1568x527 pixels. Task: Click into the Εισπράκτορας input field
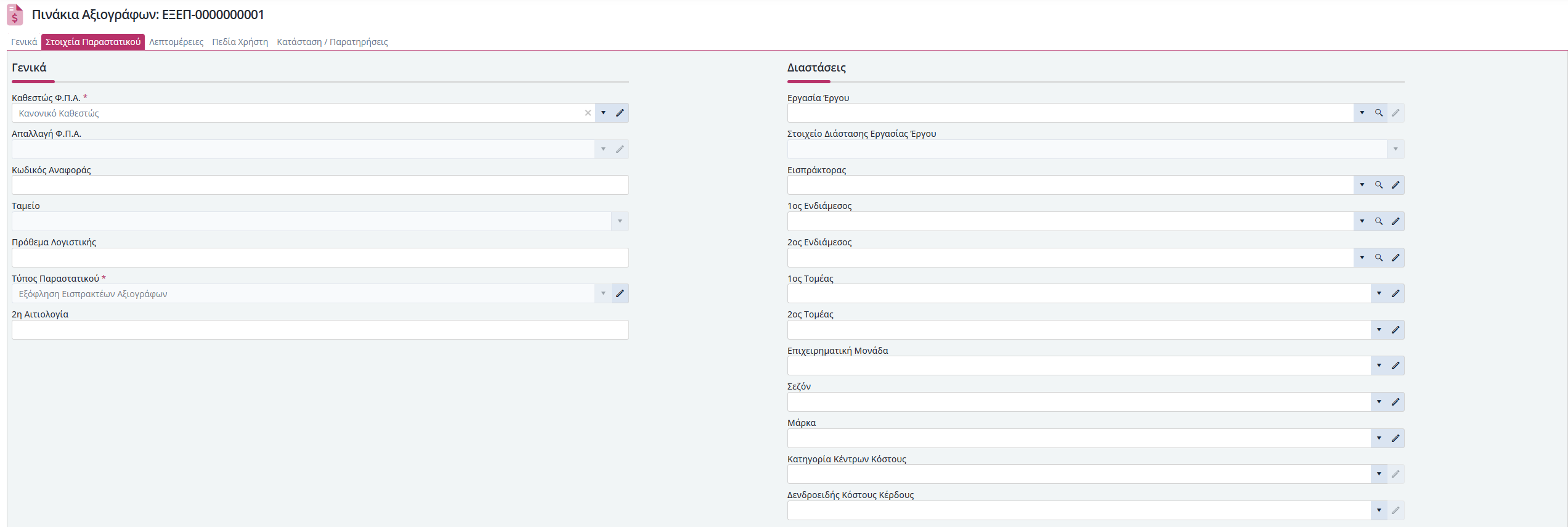(x=1070, y=185)
